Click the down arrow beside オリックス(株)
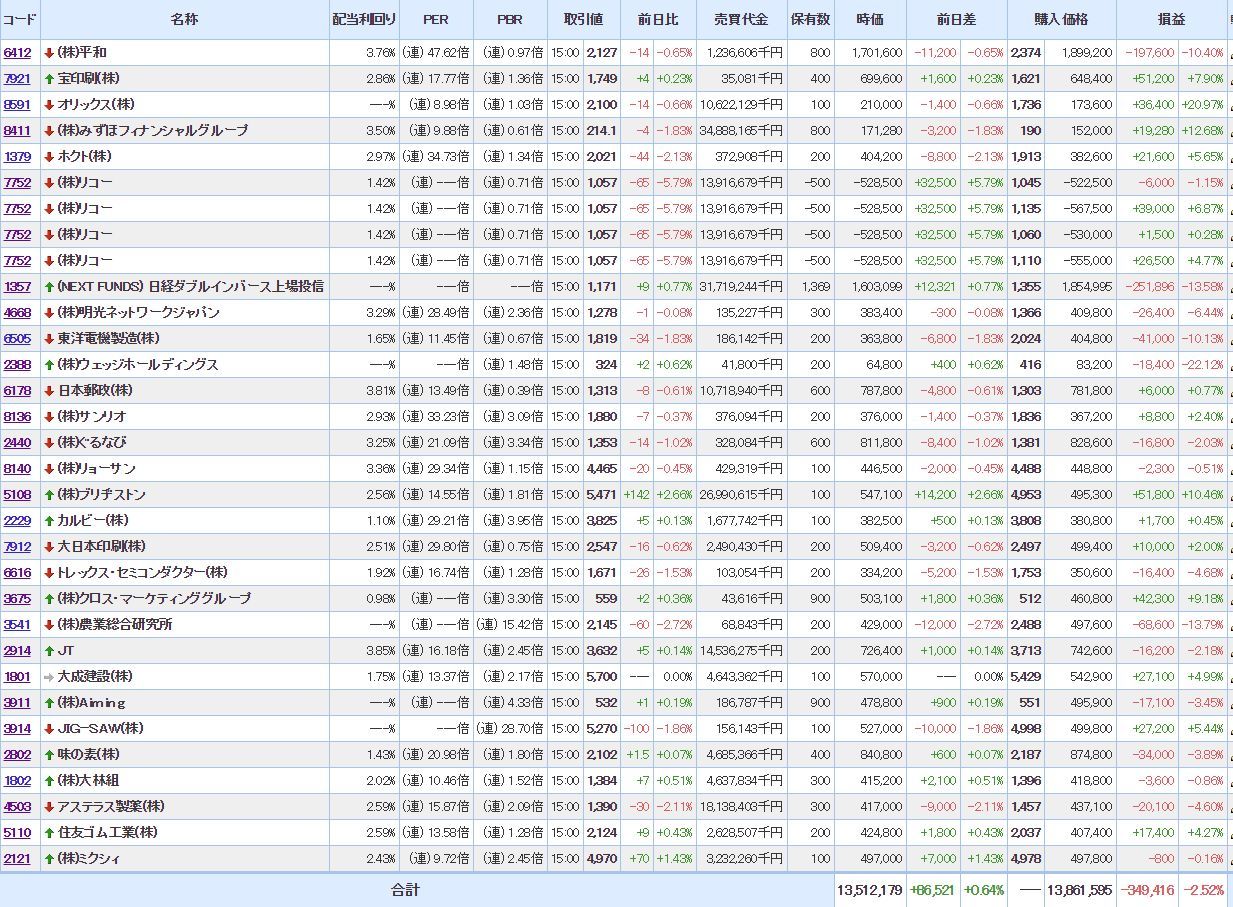Viewport: 1233px width, 907px height. 48,105
